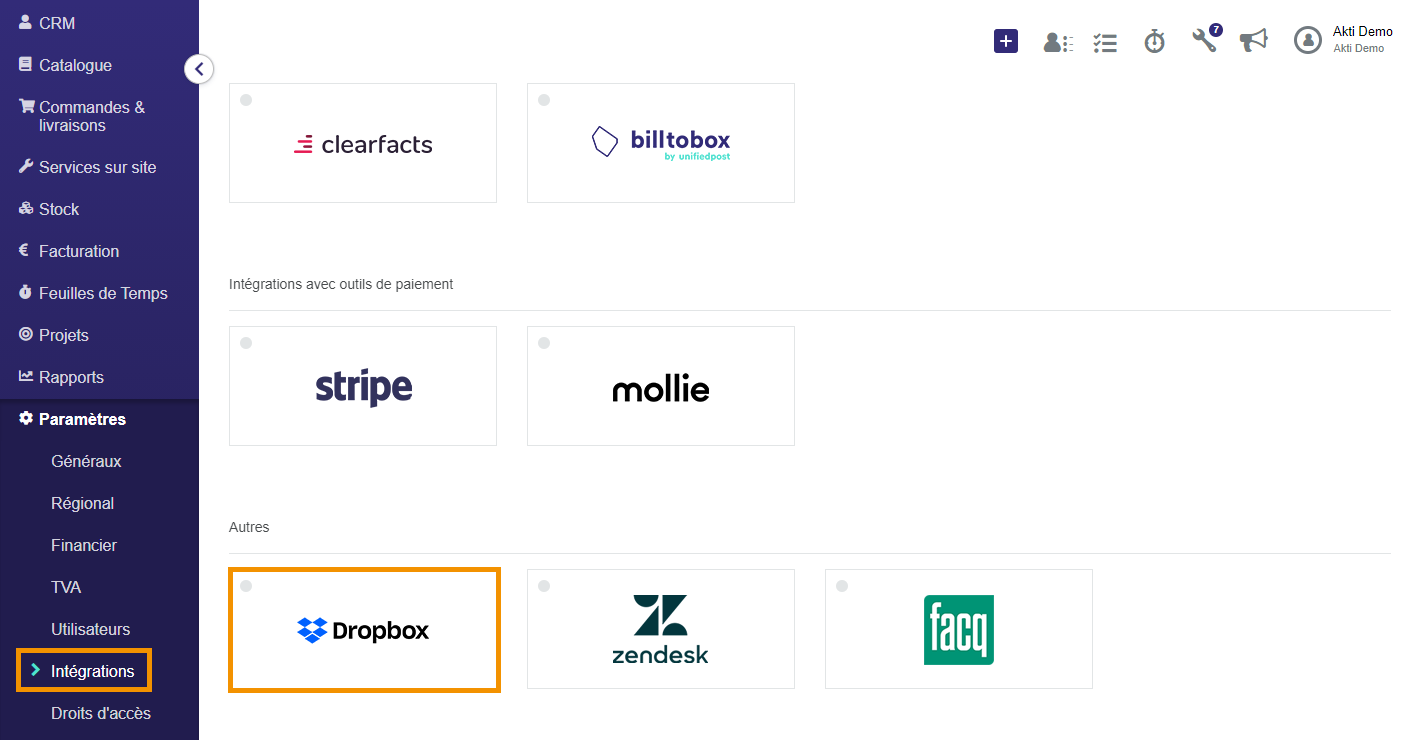
Task: Start the stopwatch timer icon
Action: (x=1155, y=41)
